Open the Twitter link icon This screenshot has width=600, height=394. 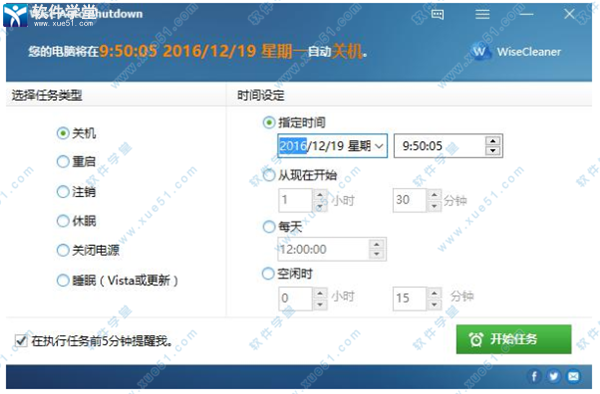[554, 376]
